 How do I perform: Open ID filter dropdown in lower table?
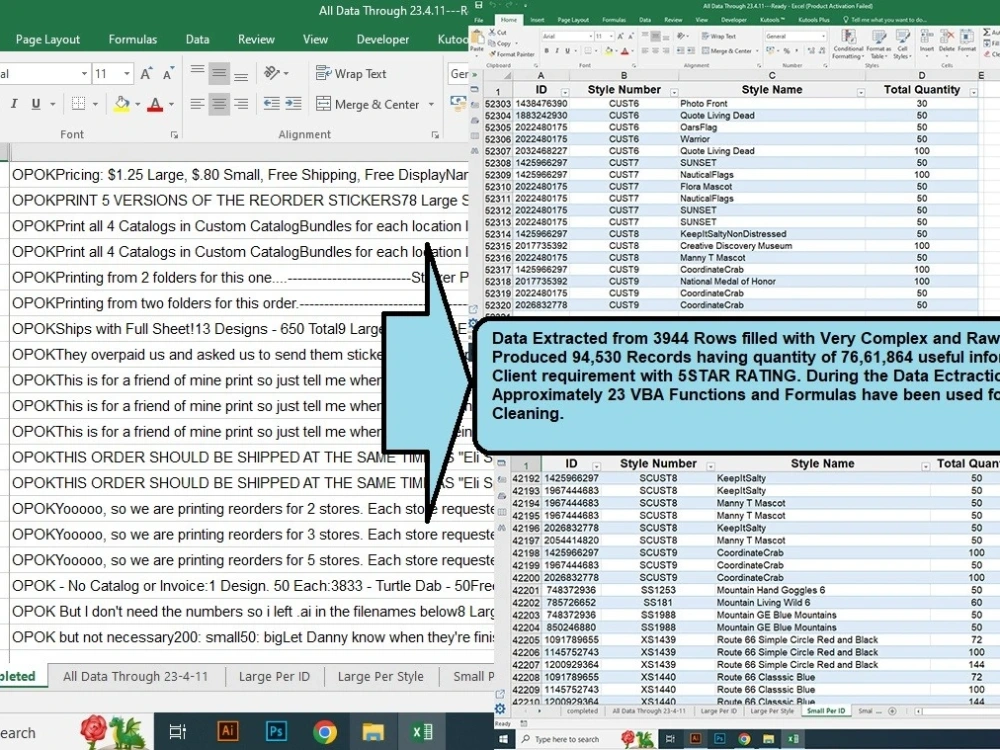pos(596,467)
